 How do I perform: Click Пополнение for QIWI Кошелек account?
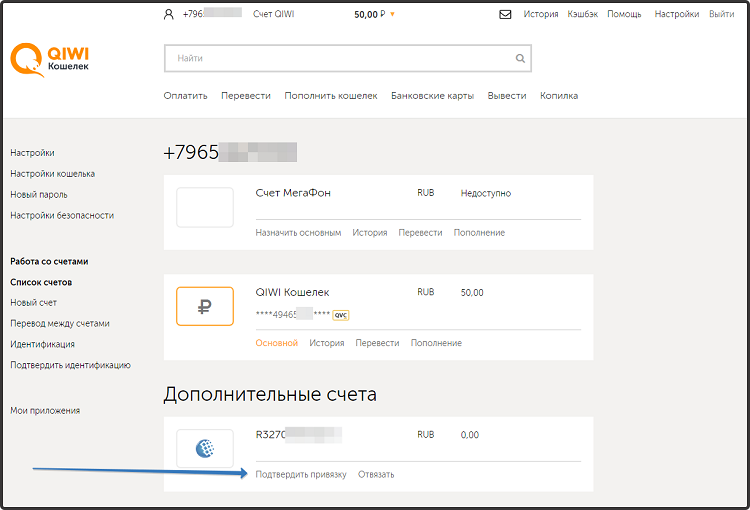click(x=436, y=343)
